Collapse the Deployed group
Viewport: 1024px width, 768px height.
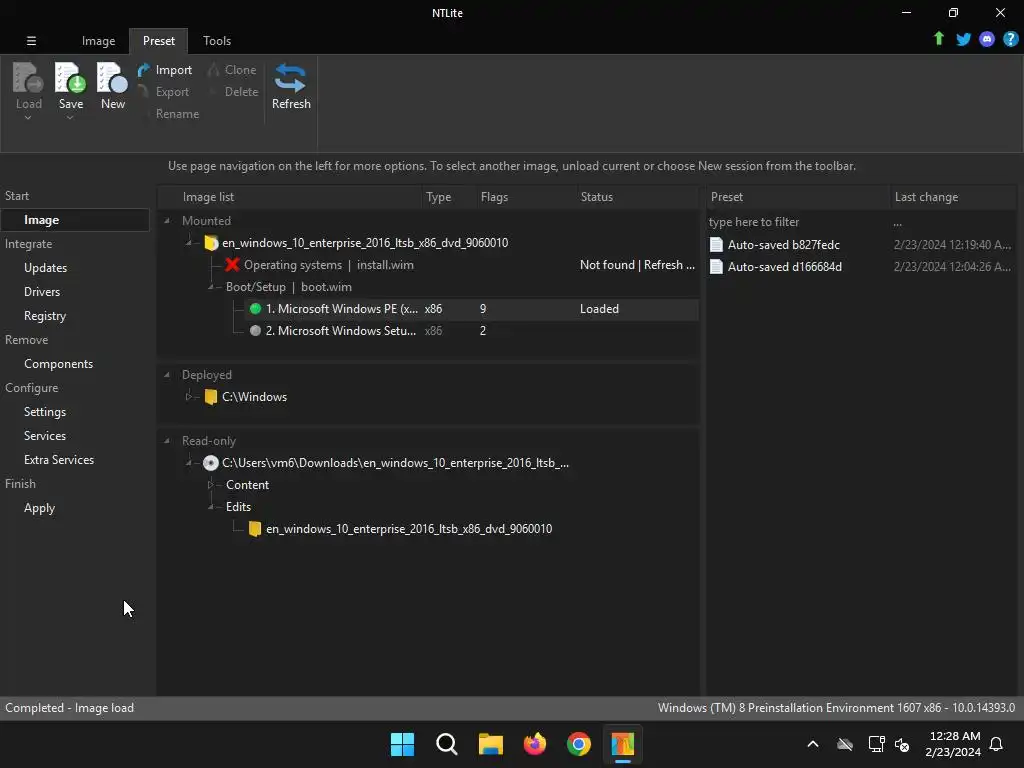pos(167,375)
